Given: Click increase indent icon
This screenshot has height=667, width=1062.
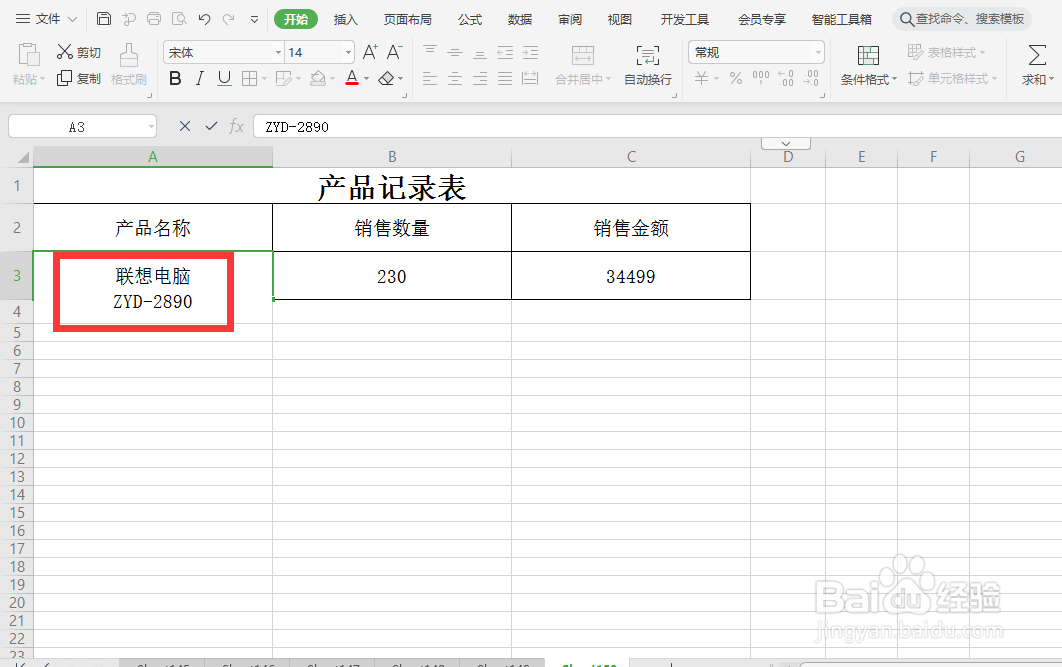Looking at the screenshot, I should click(530, 51).
